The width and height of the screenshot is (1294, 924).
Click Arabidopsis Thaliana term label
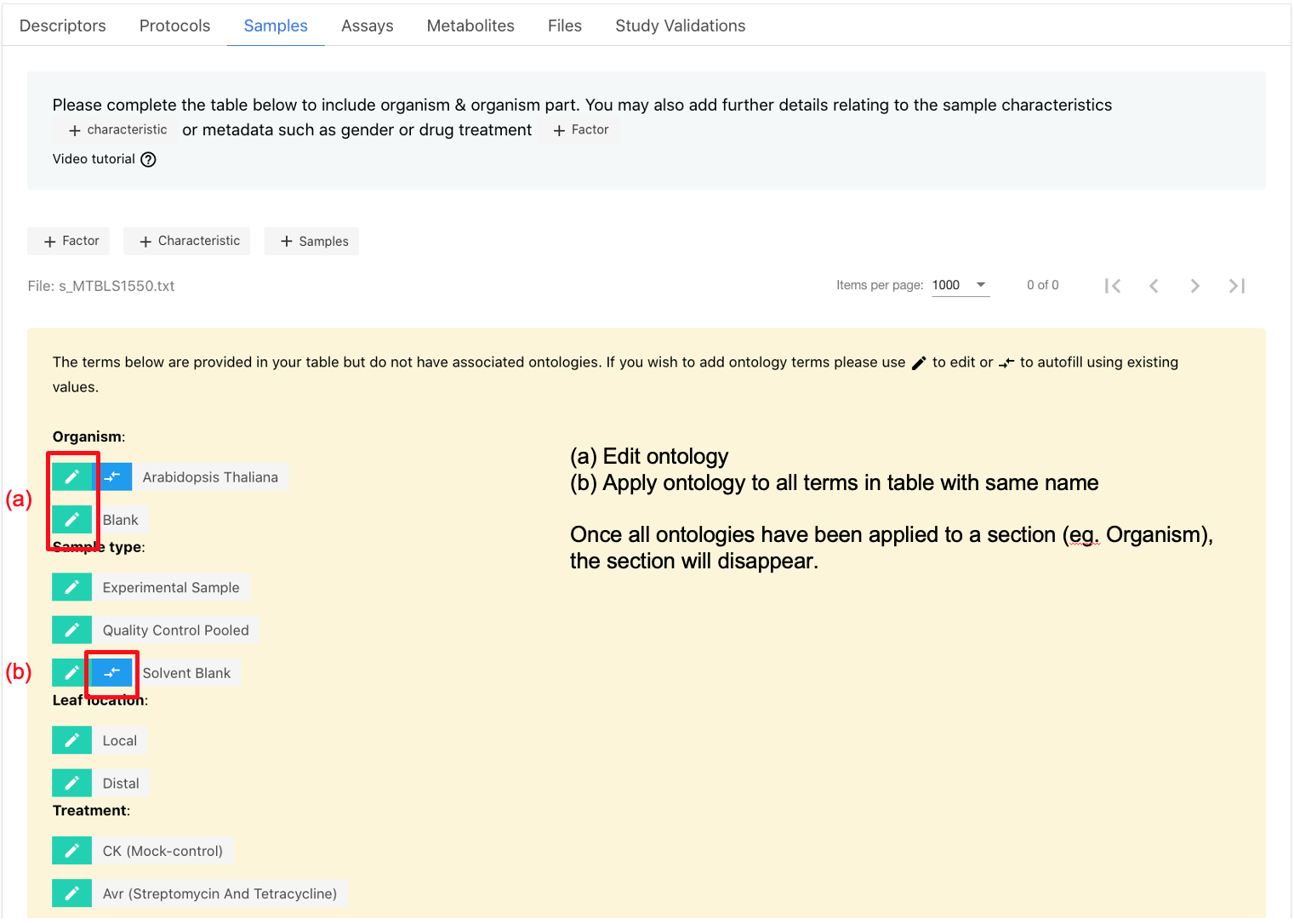pos(210,477)
